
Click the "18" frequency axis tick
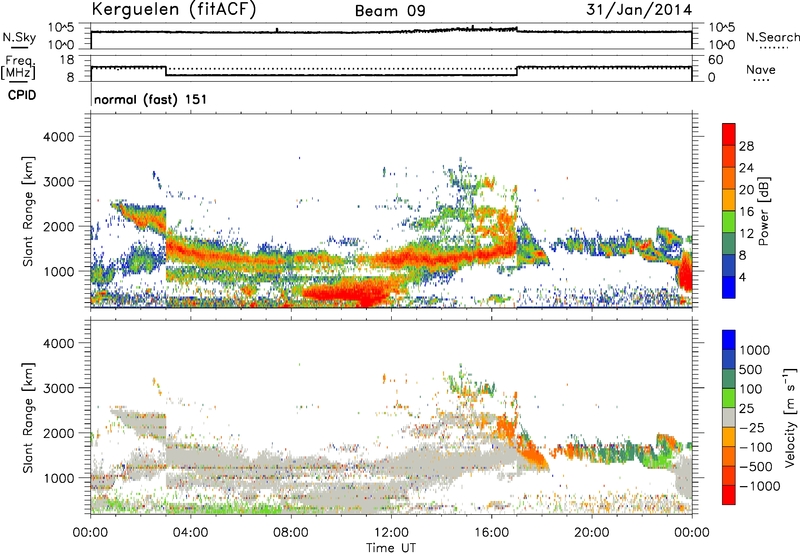point(67,60)
